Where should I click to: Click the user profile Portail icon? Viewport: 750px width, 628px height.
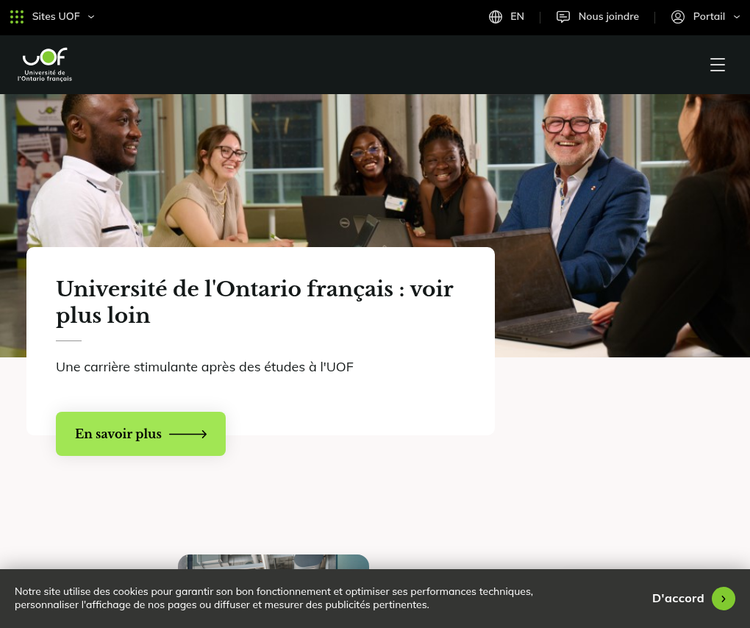point(678,17)
